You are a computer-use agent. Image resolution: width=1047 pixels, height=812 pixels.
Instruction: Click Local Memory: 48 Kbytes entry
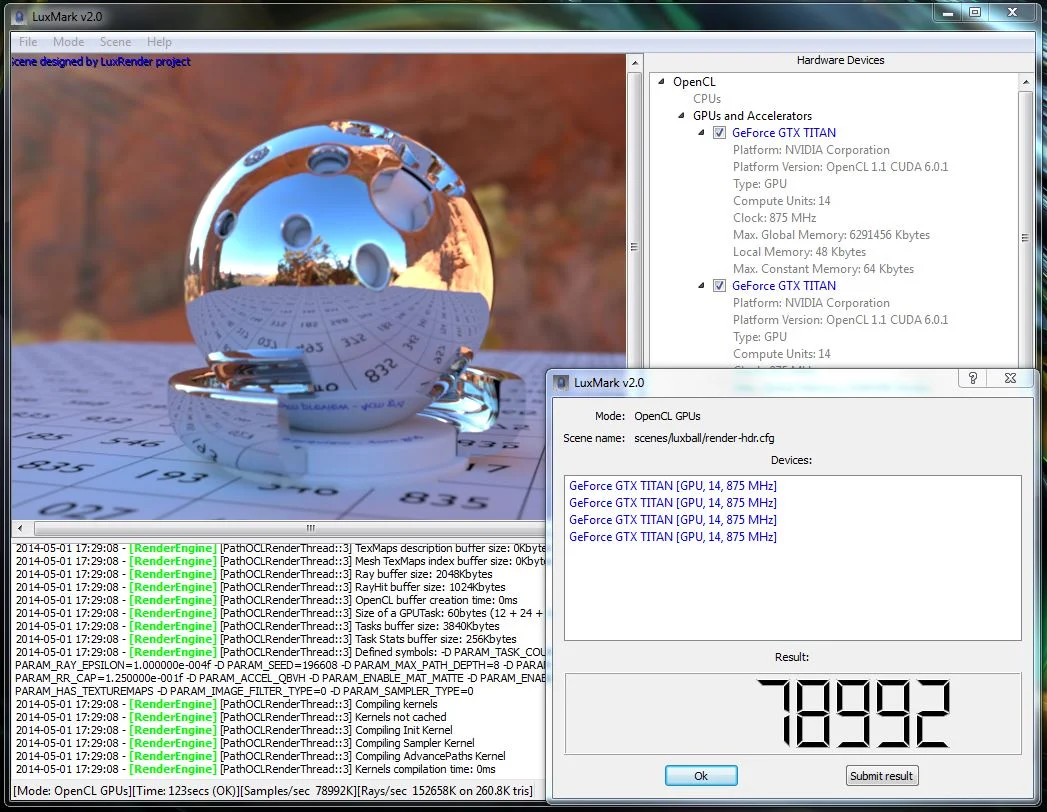(799, 252)
